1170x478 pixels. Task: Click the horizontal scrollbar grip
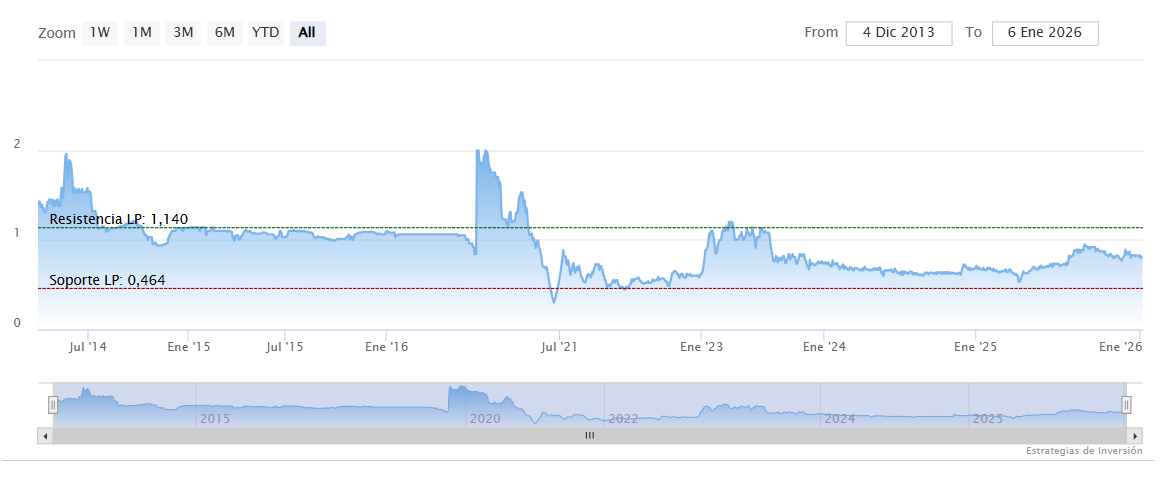click(589, 435)
